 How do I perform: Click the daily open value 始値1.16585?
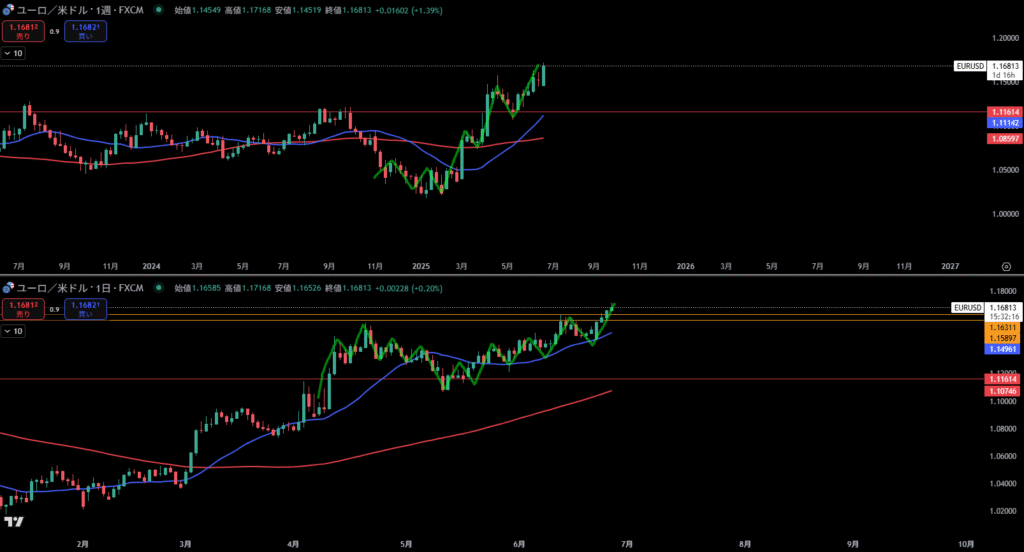point(198,288)
